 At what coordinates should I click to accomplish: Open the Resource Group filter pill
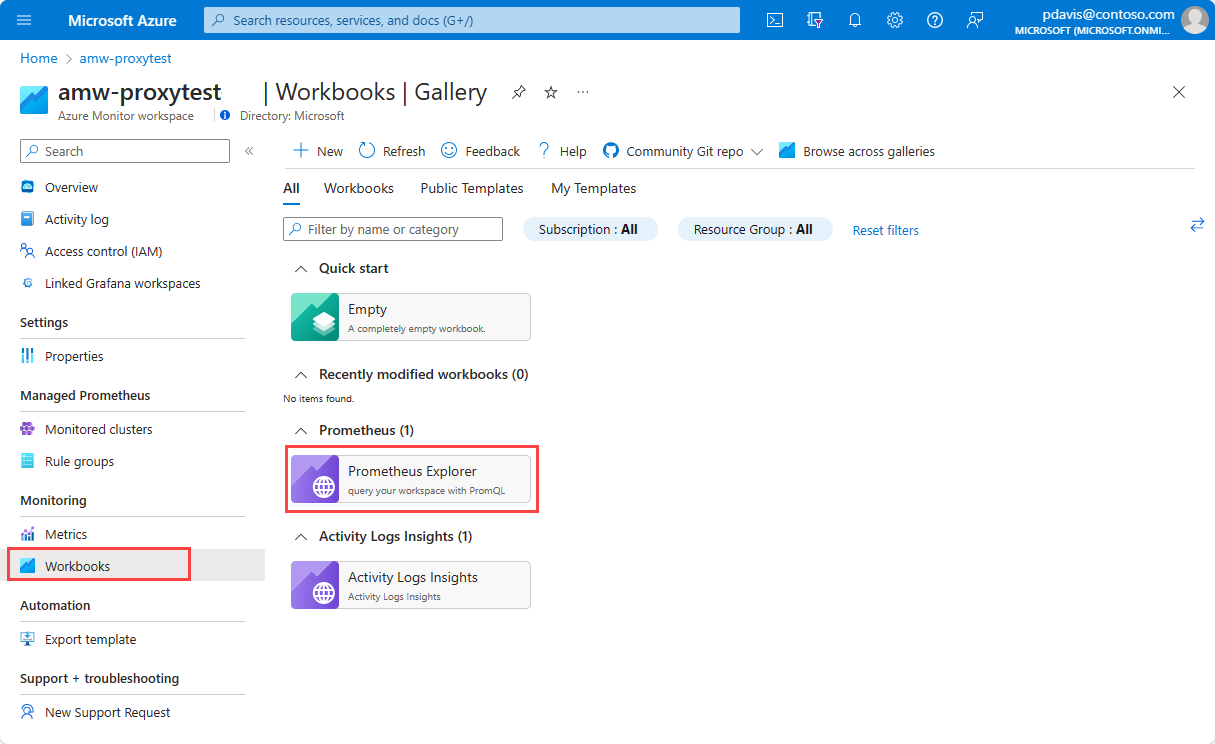(x=753, y=229)
